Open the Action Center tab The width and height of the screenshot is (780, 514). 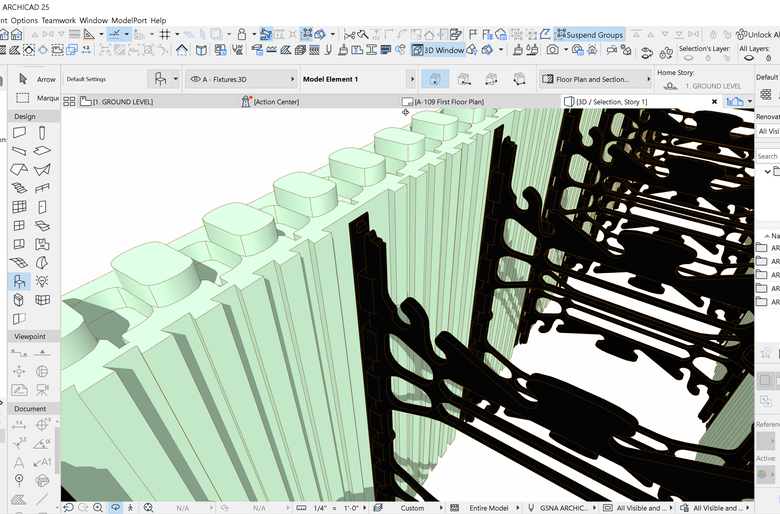(275, 102)
